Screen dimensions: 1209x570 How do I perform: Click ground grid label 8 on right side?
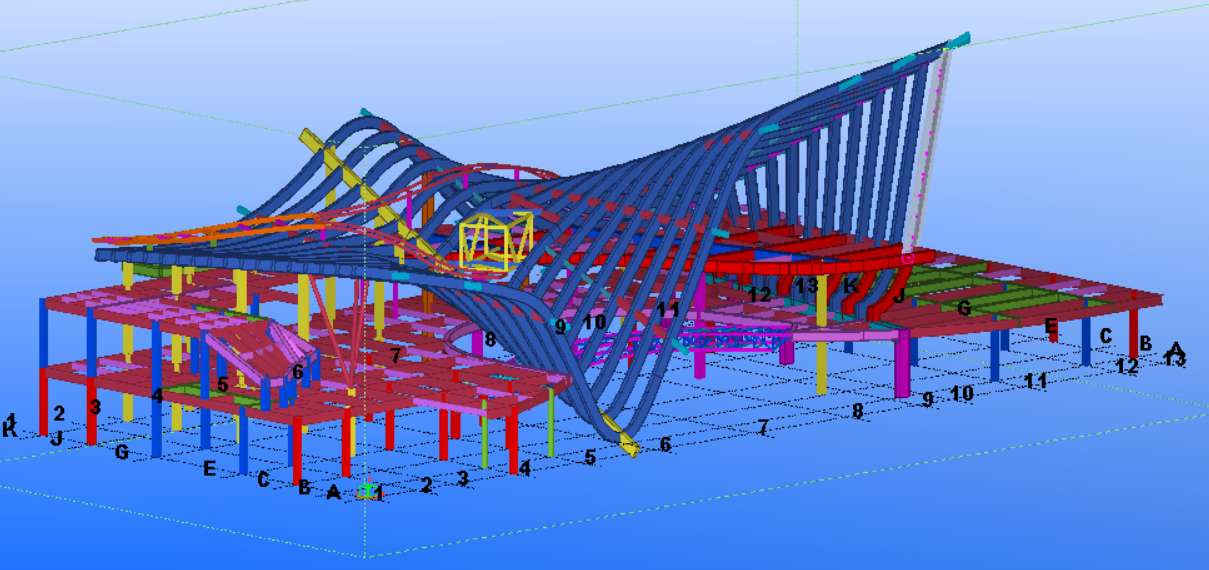point(857,411)
